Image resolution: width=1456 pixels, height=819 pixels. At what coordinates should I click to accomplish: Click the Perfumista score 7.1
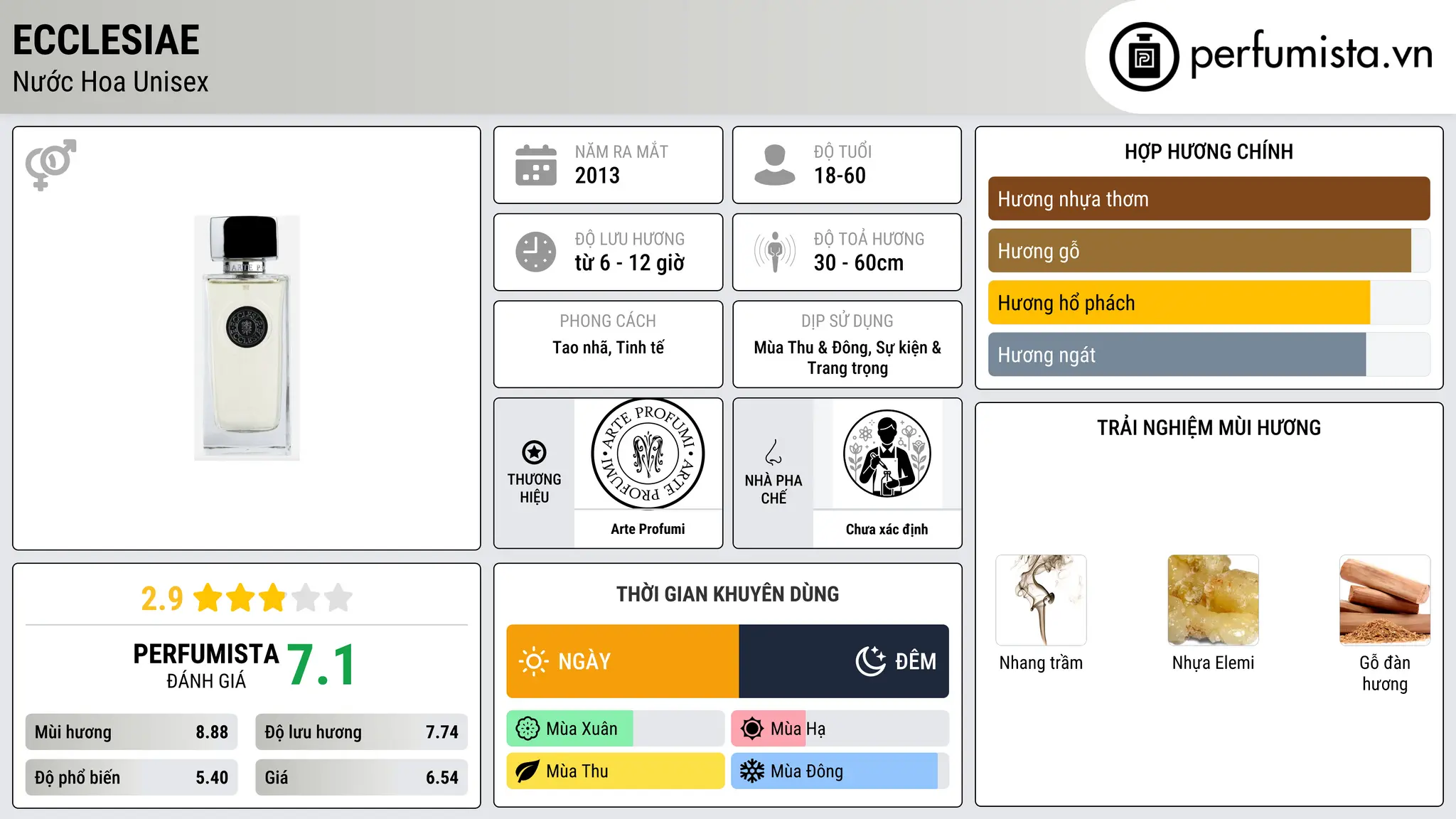click(321, 665)
